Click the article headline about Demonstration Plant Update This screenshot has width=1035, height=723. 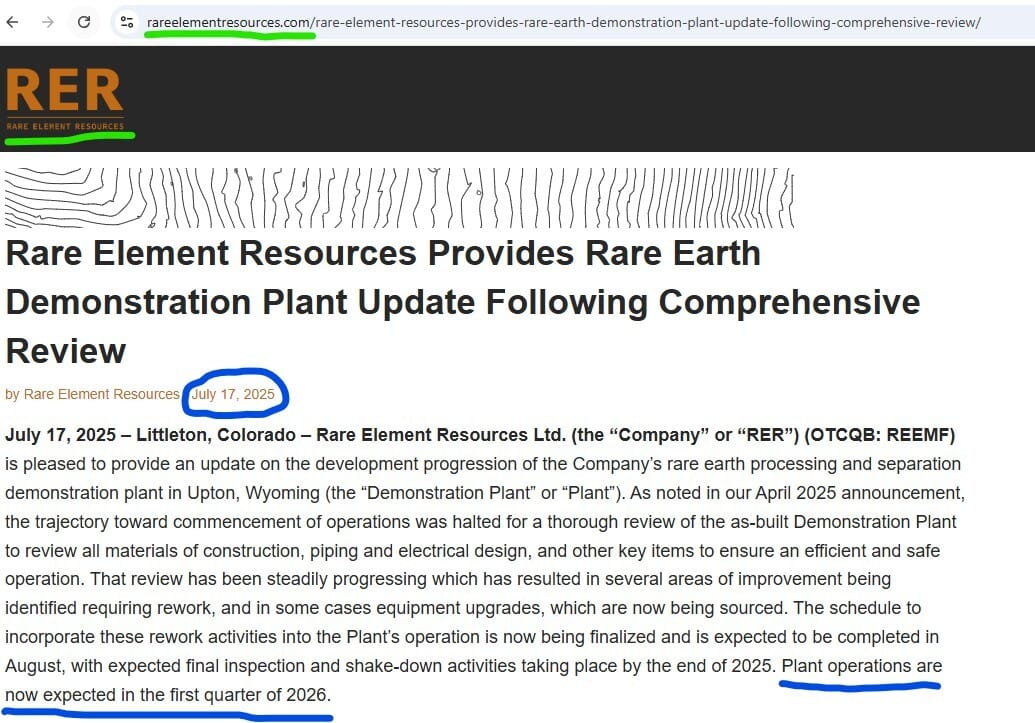point(462,302)
